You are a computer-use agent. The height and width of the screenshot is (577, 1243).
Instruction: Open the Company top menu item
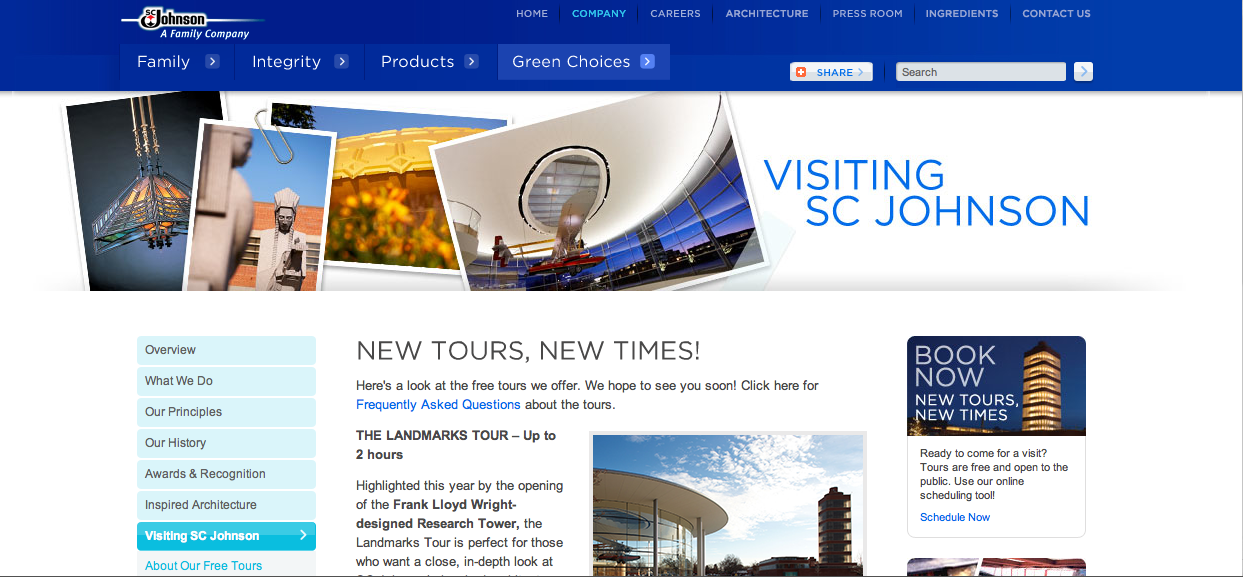click(599, 14)
